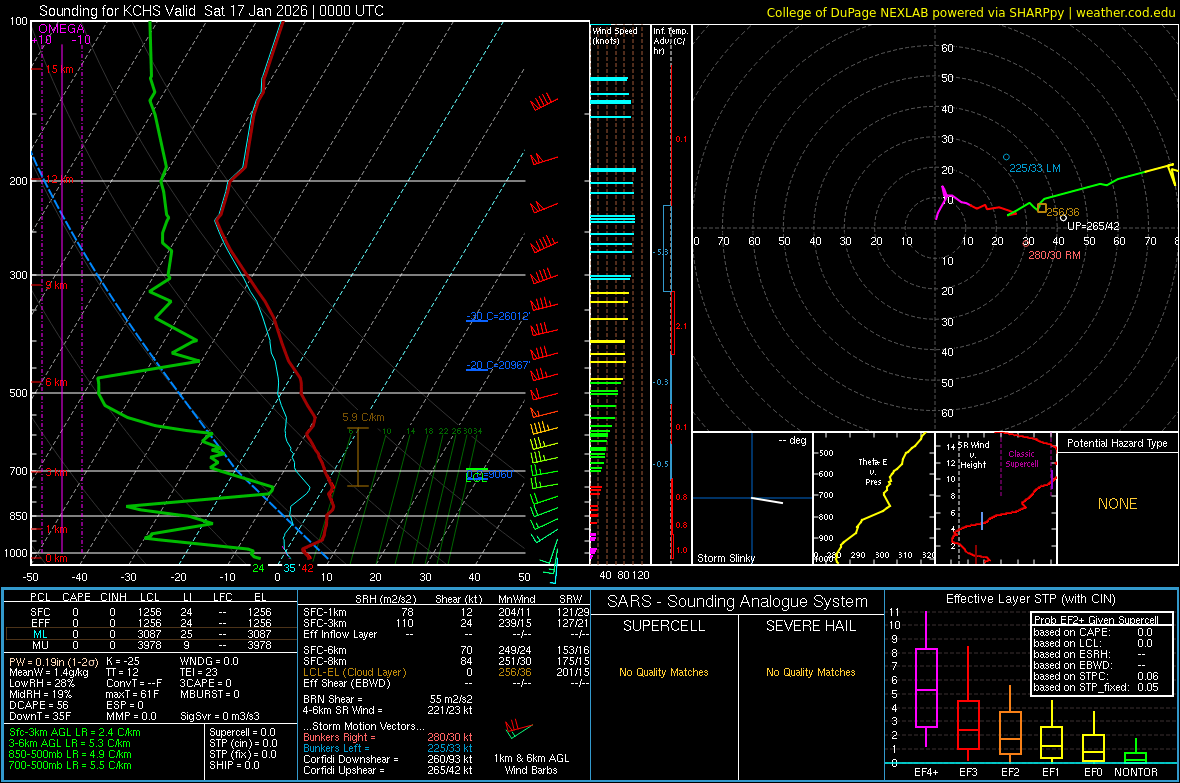Select the blue 'Bunkers Left =' row

[x=388, y=748]
